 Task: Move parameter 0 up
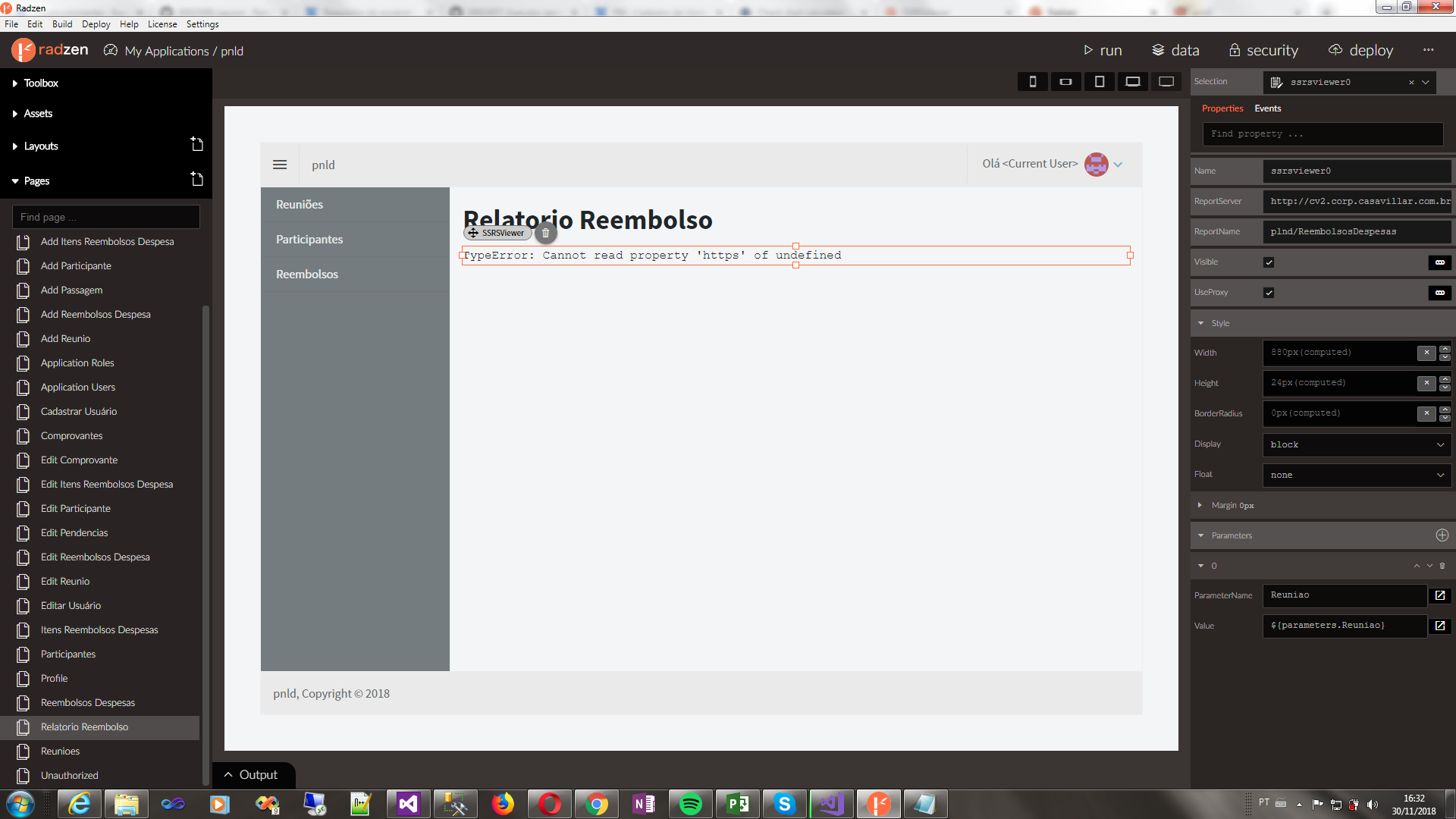coord(1416,566)
